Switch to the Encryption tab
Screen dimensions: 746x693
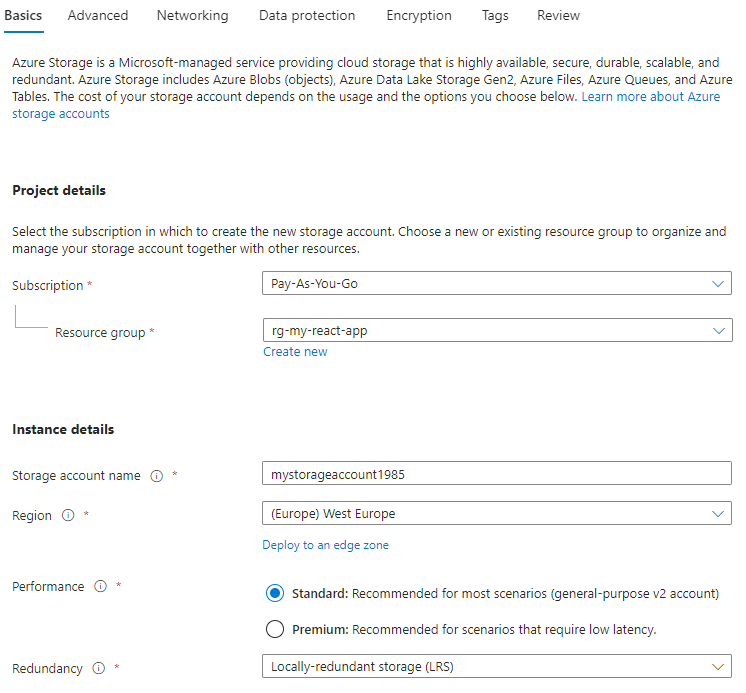(419, 16)
